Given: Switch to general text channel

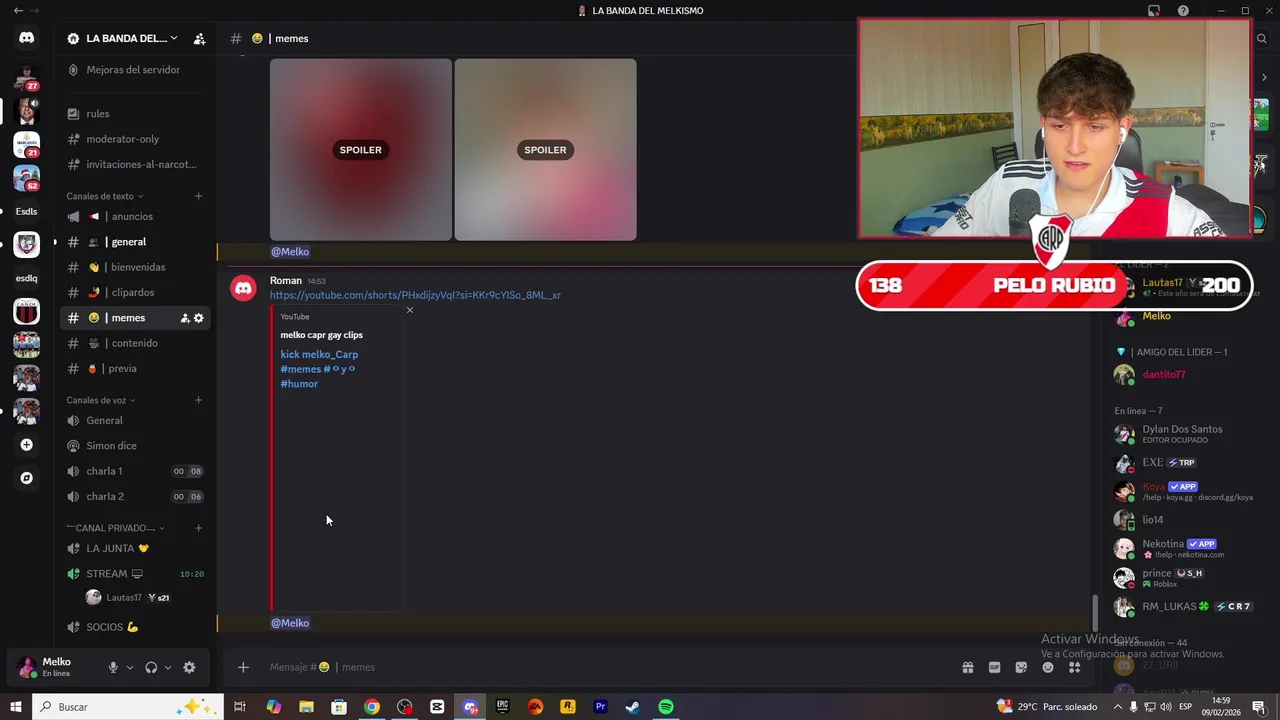Looking at the screenshot, I should pyautogui.click(x=133, y=242).
